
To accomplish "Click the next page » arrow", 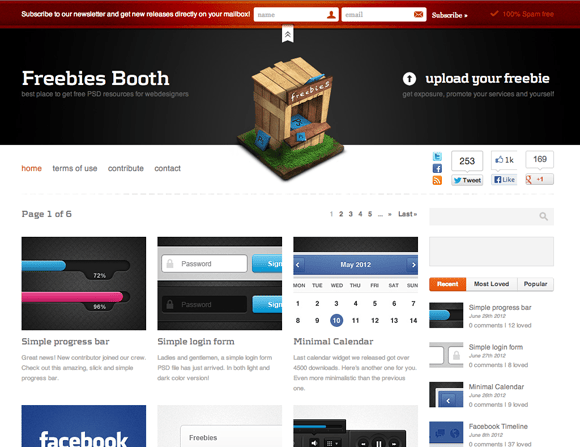I will [x=390, y=214].
